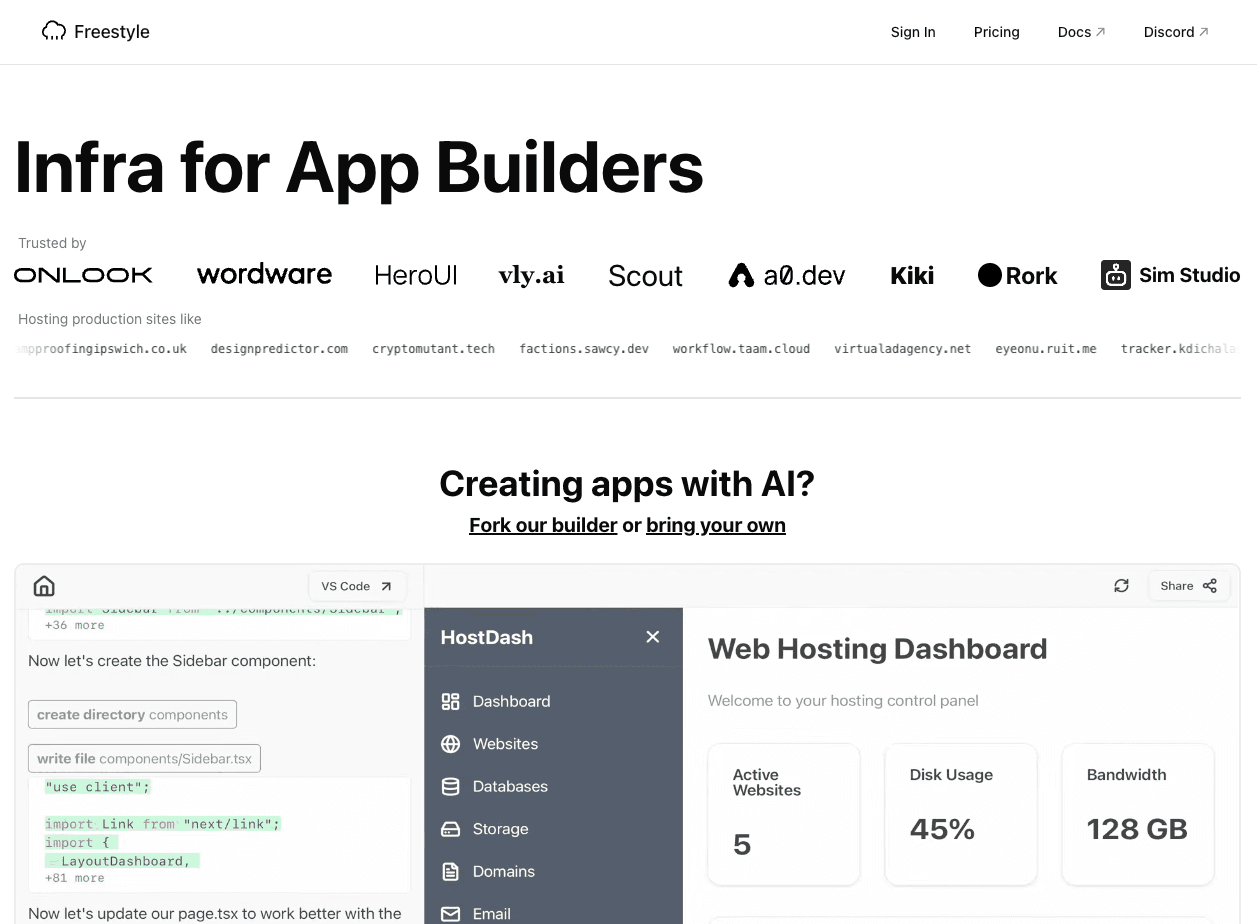Expand the "+81 more" collapsed code lines

coord(74,878)
